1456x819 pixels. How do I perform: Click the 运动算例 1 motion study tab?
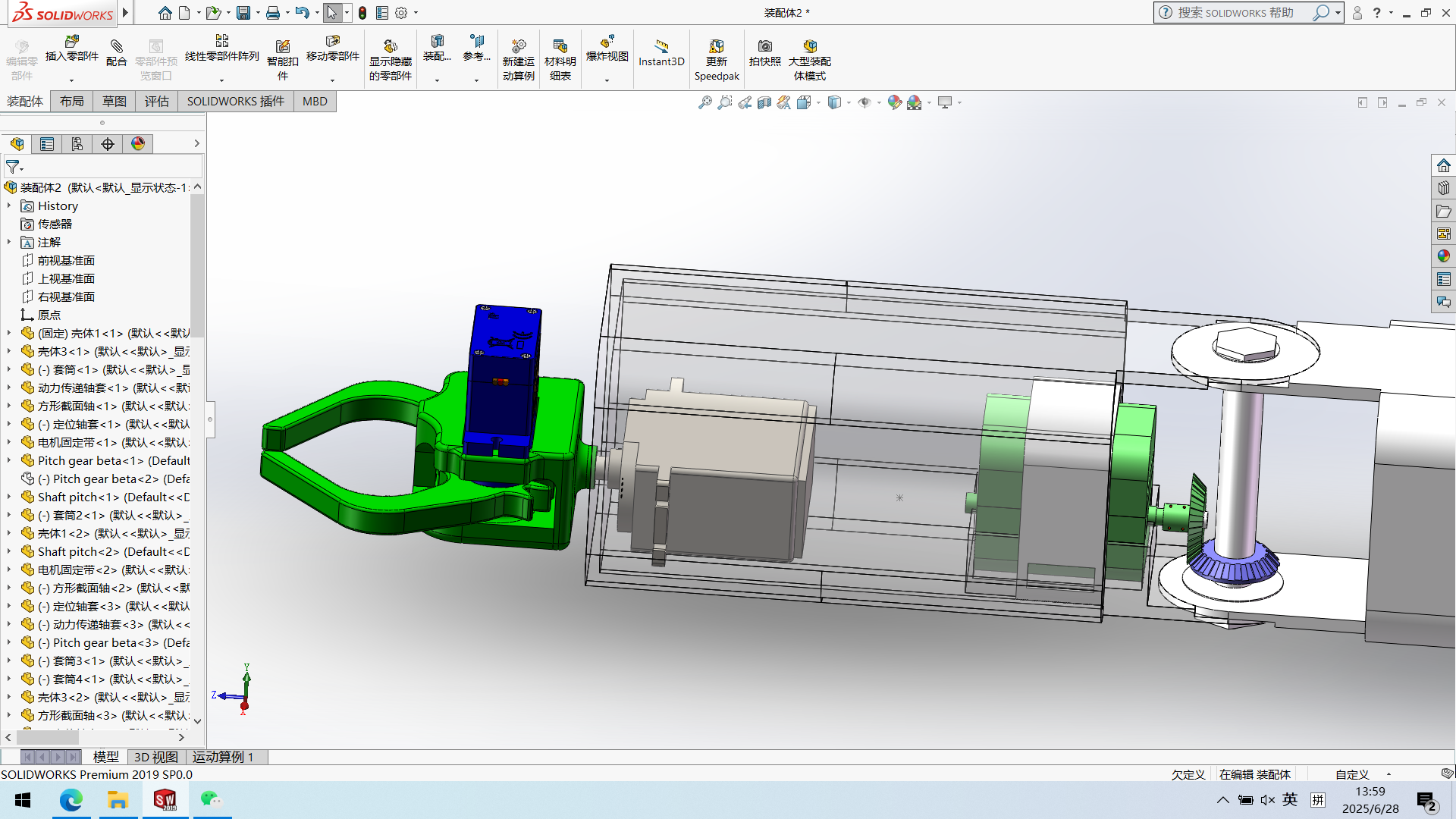point(223,757)
